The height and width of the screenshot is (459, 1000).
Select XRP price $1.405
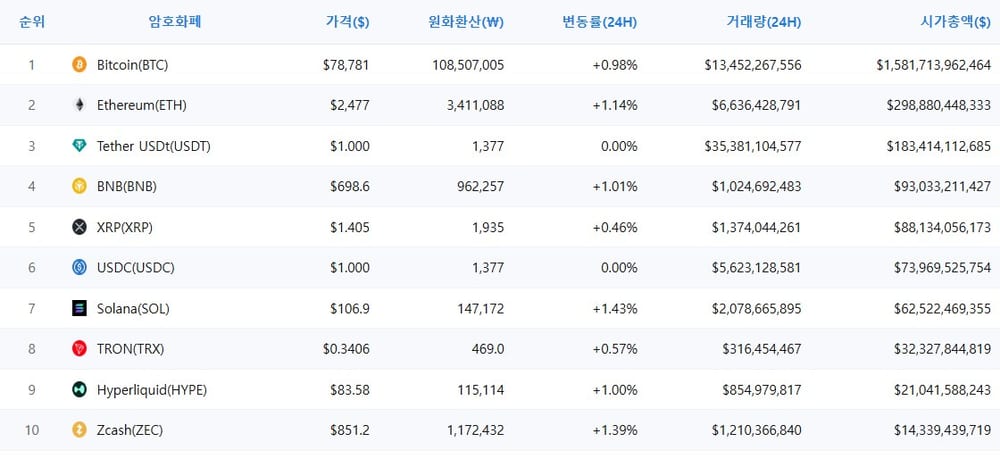(349, 228)
